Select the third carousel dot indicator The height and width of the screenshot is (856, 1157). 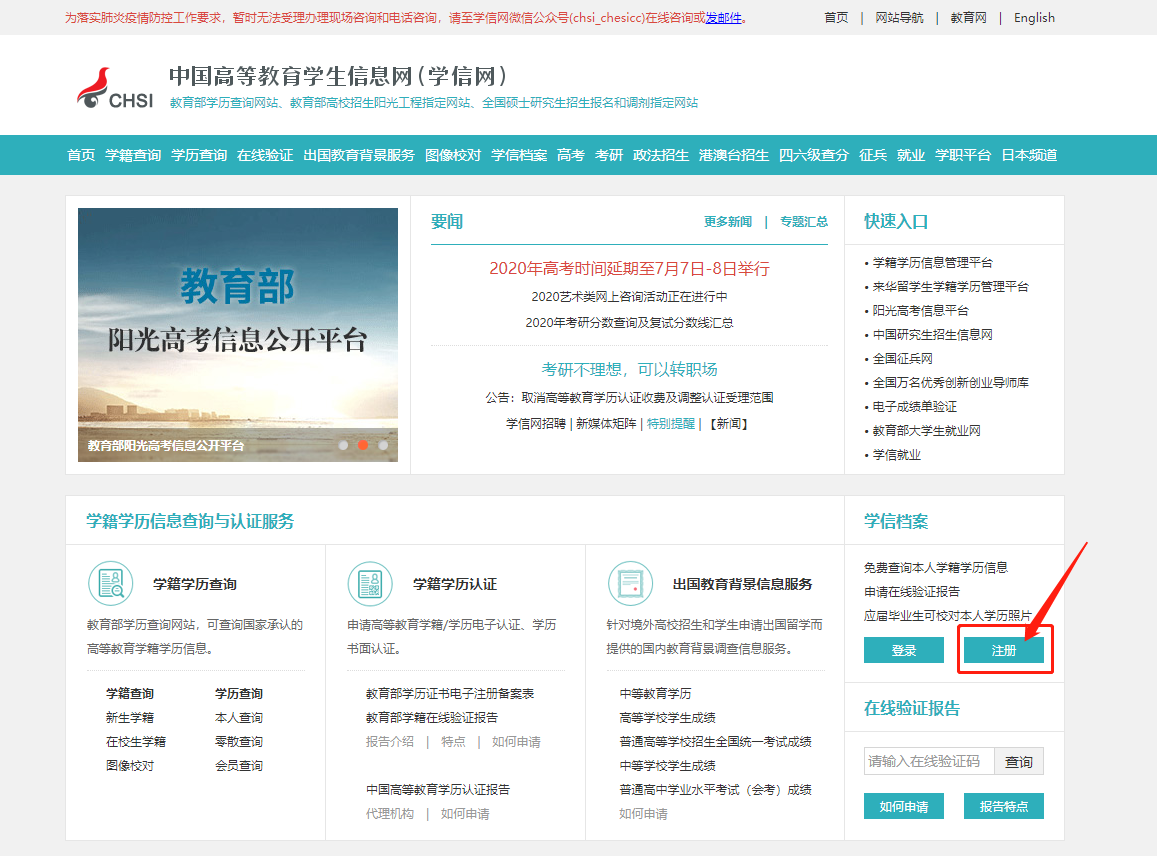(x=383, y=445)
